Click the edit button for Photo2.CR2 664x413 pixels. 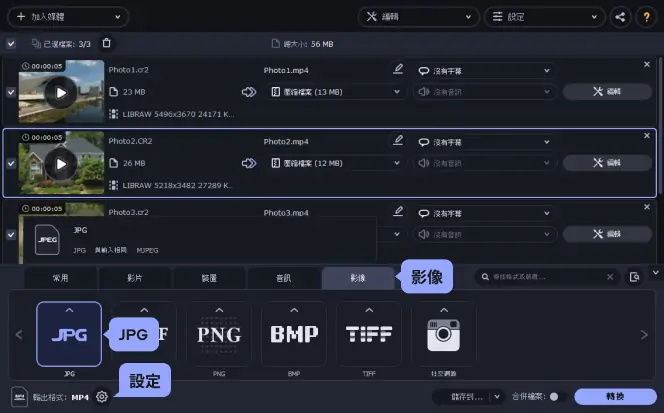[x=607, y=163]
